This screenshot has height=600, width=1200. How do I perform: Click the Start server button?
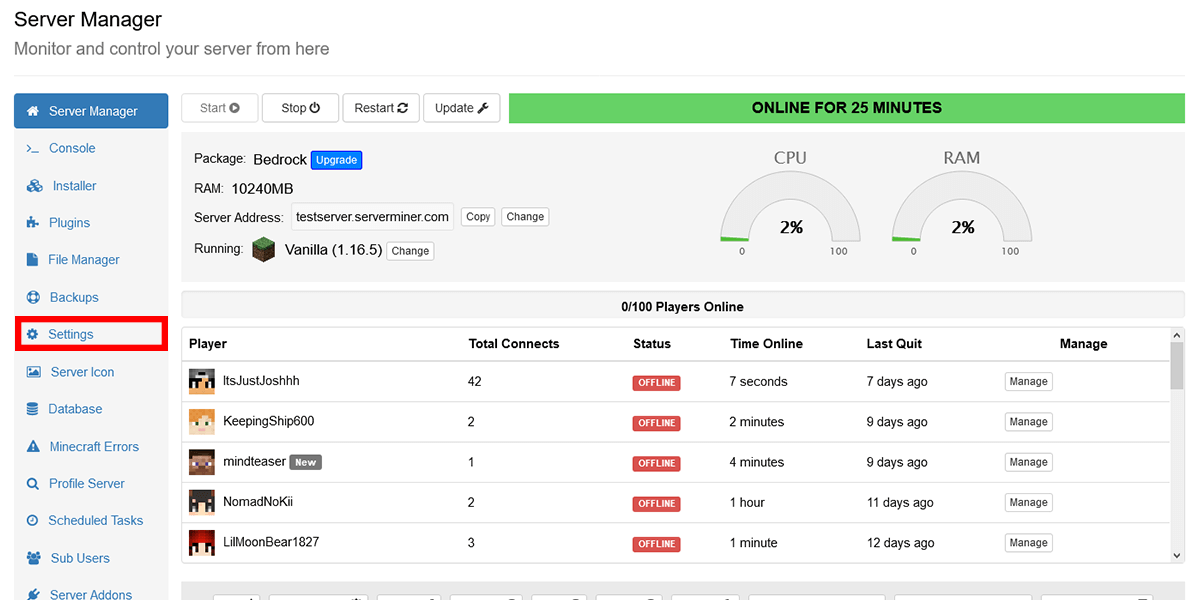click(x=220, y=108)
